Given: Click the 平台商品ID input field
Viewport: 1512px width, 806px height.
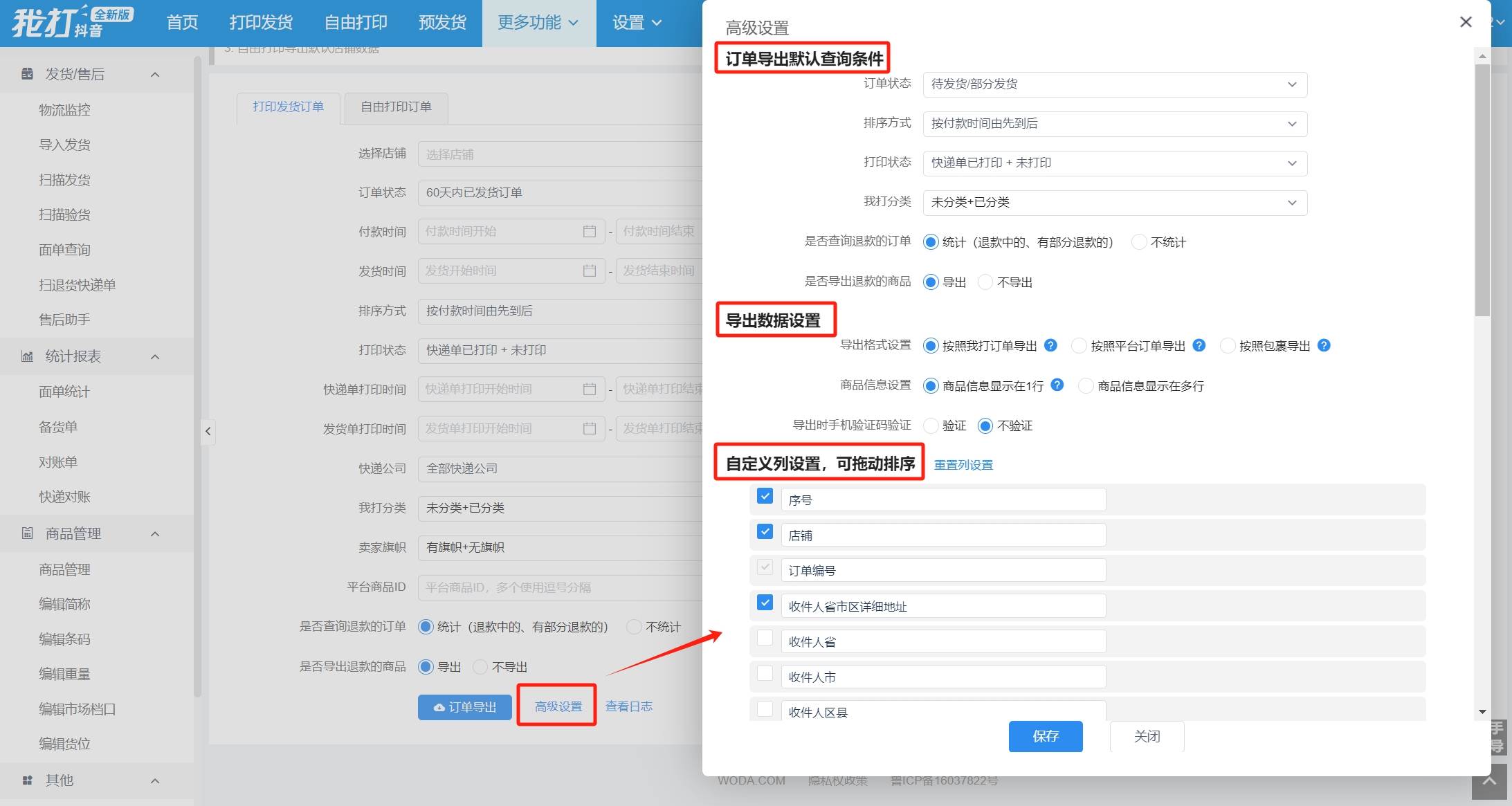Looking at the screenshot, I should (x=560, y=587).
